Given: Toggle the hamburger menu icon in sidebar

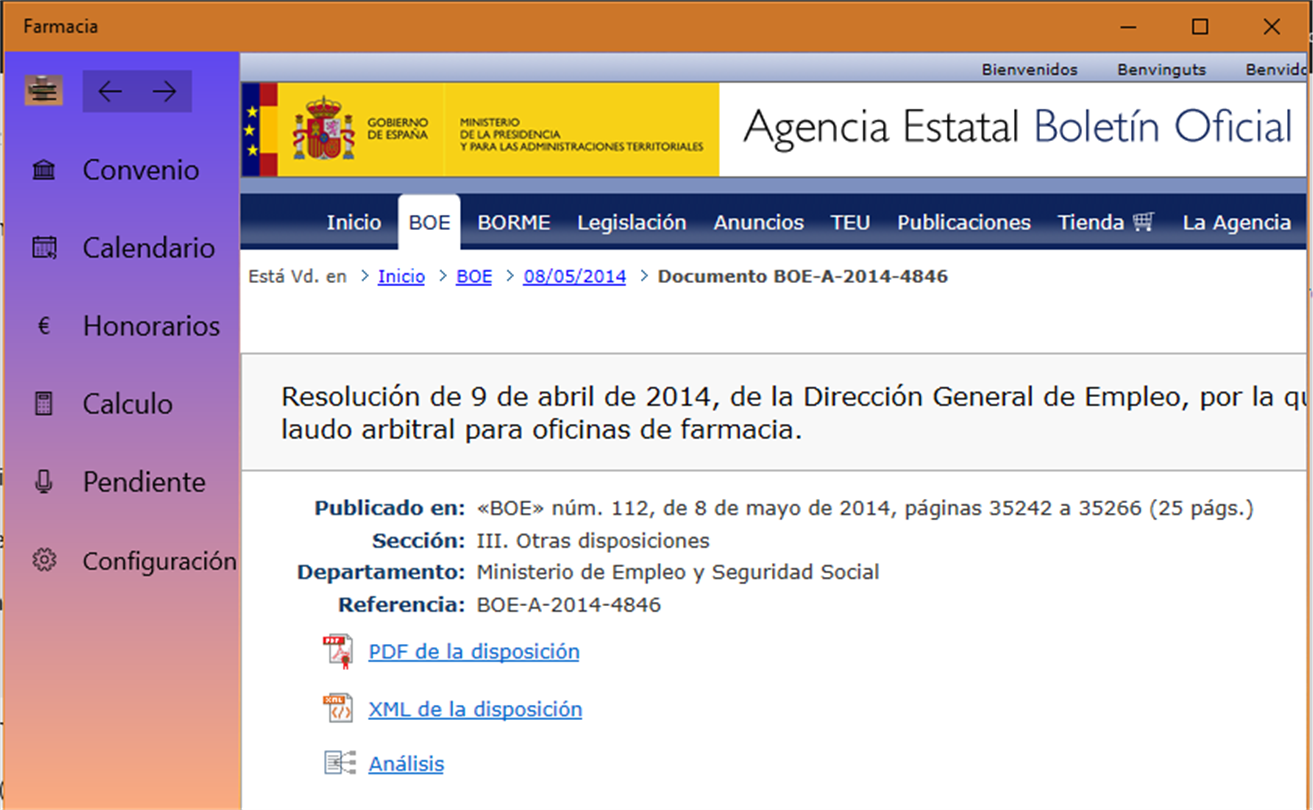Looking at the screenshot, I should (44, 91).
